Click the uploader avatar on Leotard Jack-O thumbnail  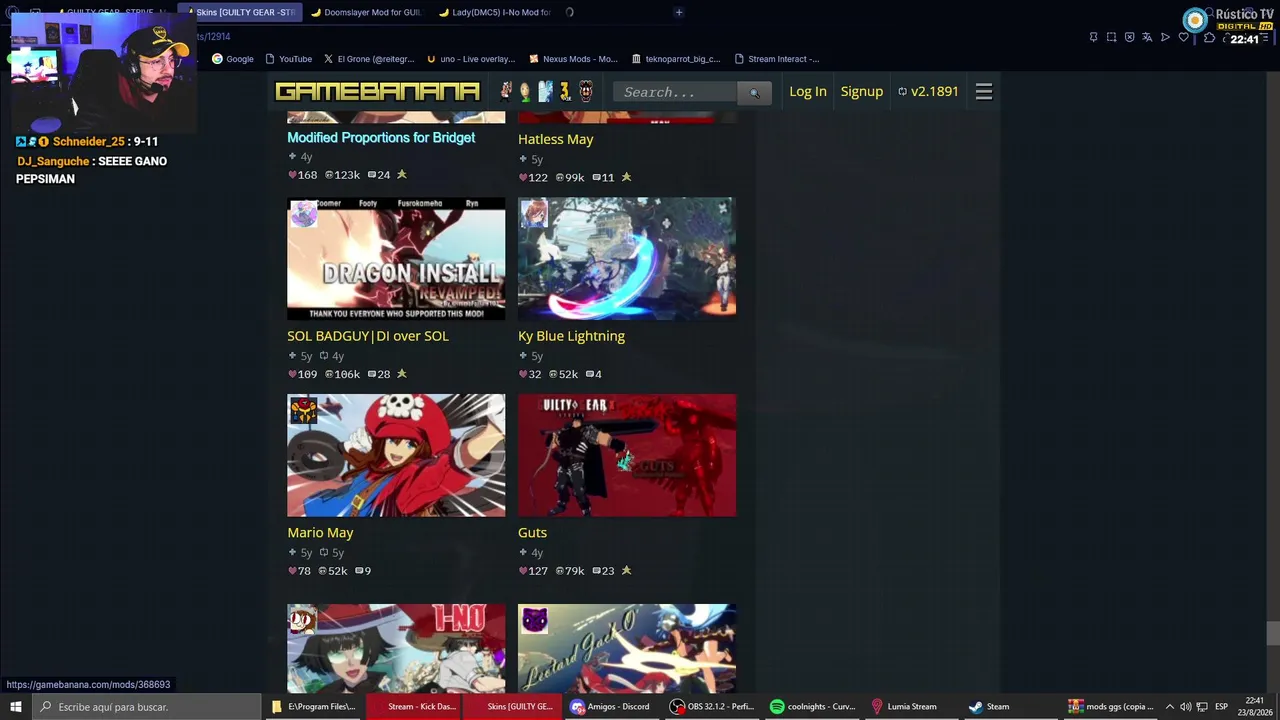click(534, 620)
